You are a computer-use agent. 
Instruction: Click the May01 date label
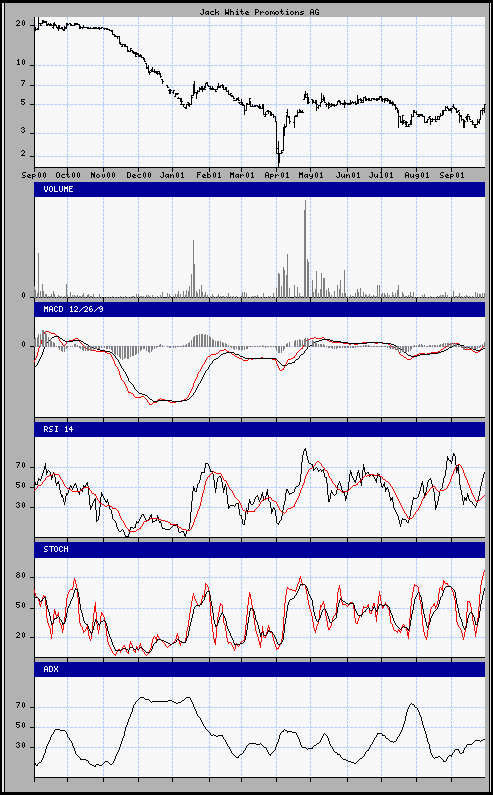pyautogui.click(x=311, y=175)
